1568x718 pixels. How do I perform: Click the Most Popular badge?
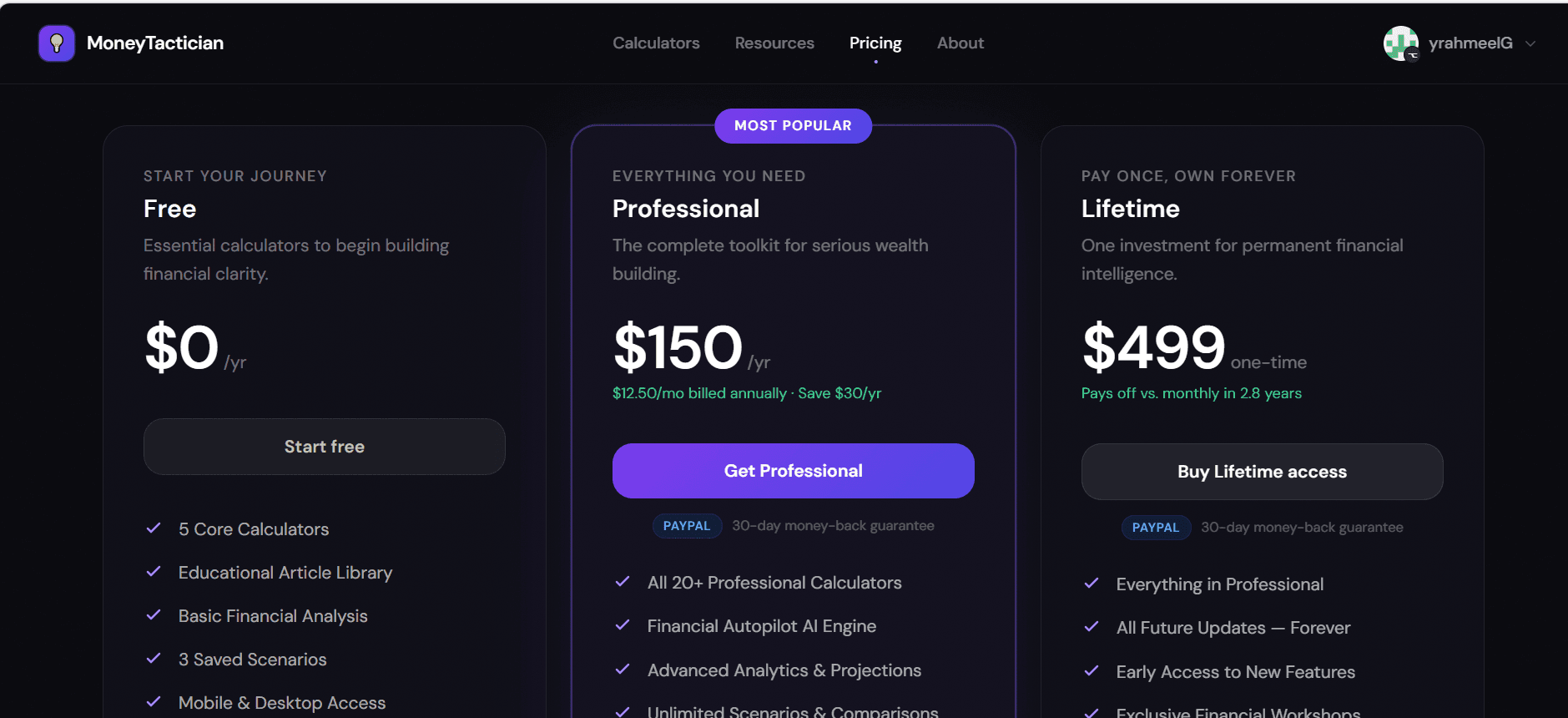[793, 126]
